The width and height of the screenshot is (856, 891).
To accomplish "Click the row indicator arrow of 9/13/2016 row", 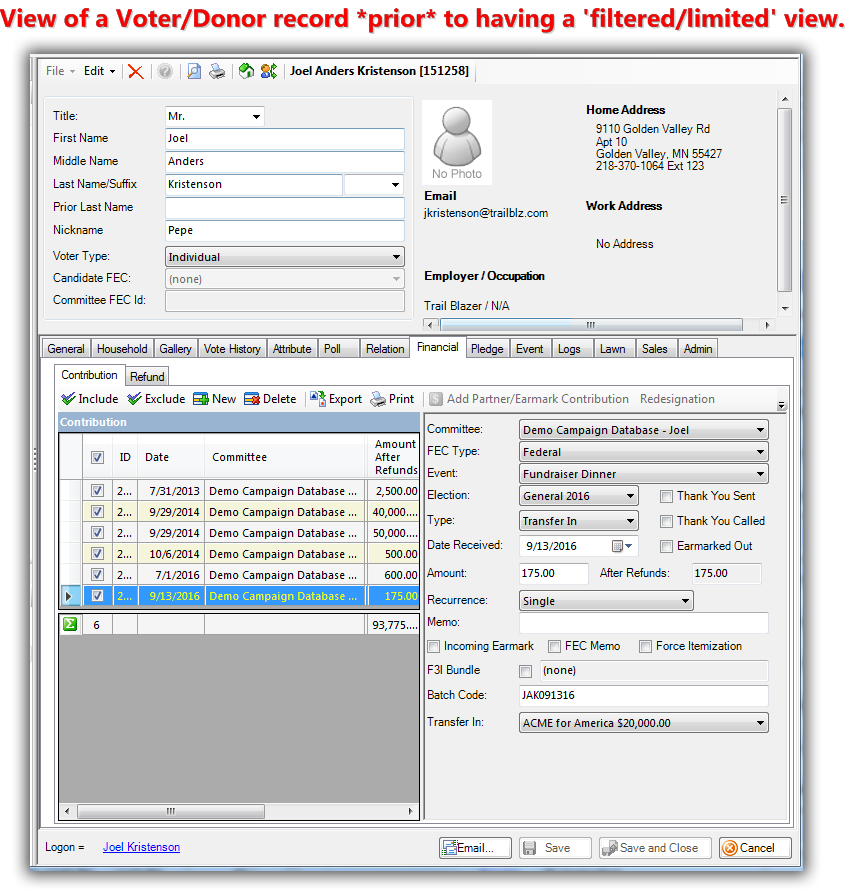I will pyautogui.click(x=69, y=596).
